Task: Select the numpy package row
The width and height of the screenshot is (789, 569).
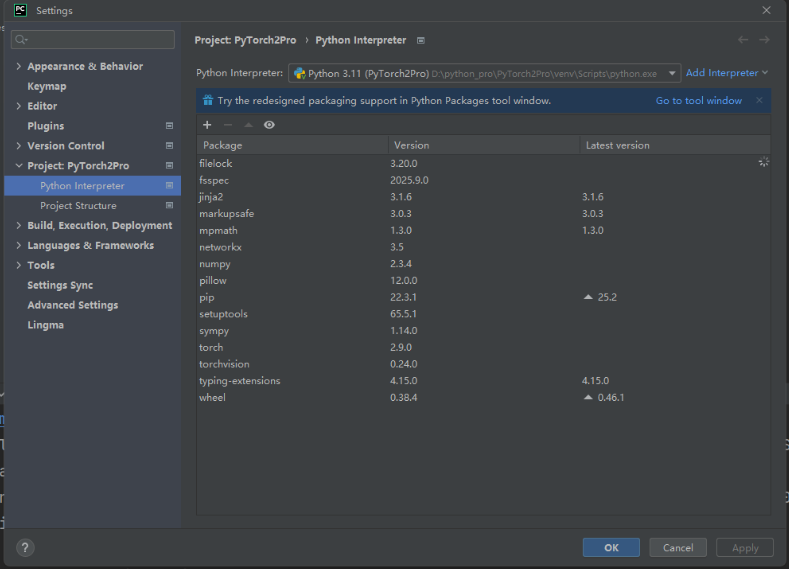Action: tap(483, 264)
